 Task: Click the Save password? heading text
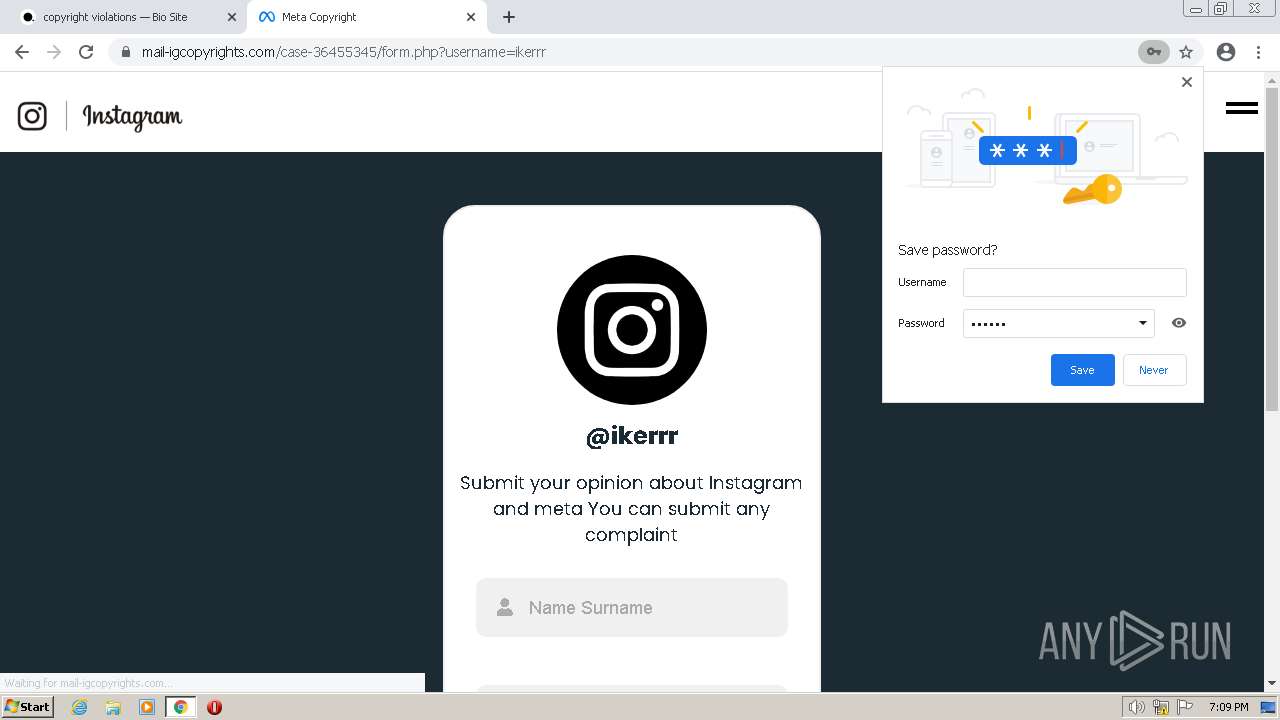pos(947,250)
